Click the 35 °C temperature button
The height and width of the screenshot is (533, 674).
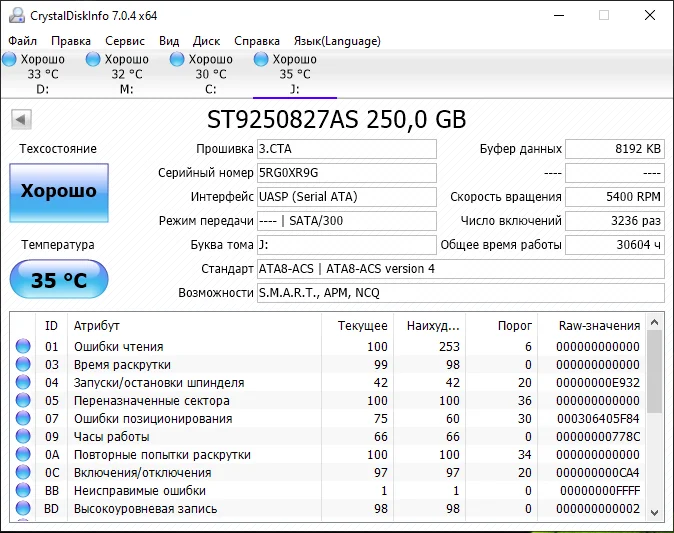(x=59, y=279)
